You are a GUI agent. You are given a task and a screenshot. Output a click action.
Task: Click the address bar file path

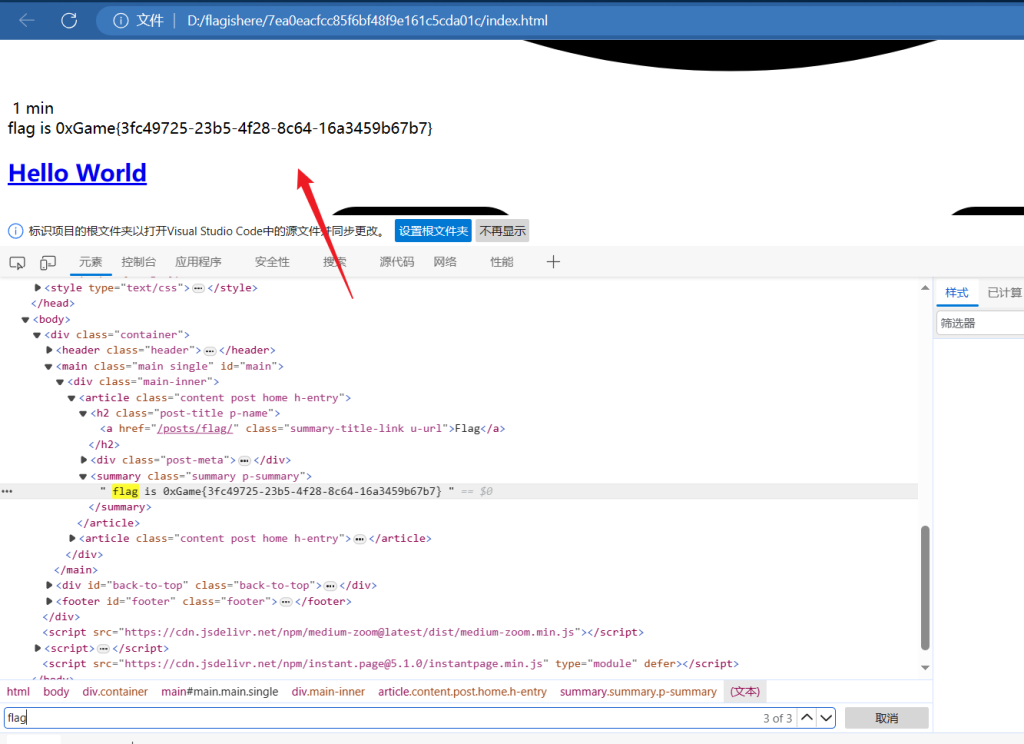click(x=367, y=21)
